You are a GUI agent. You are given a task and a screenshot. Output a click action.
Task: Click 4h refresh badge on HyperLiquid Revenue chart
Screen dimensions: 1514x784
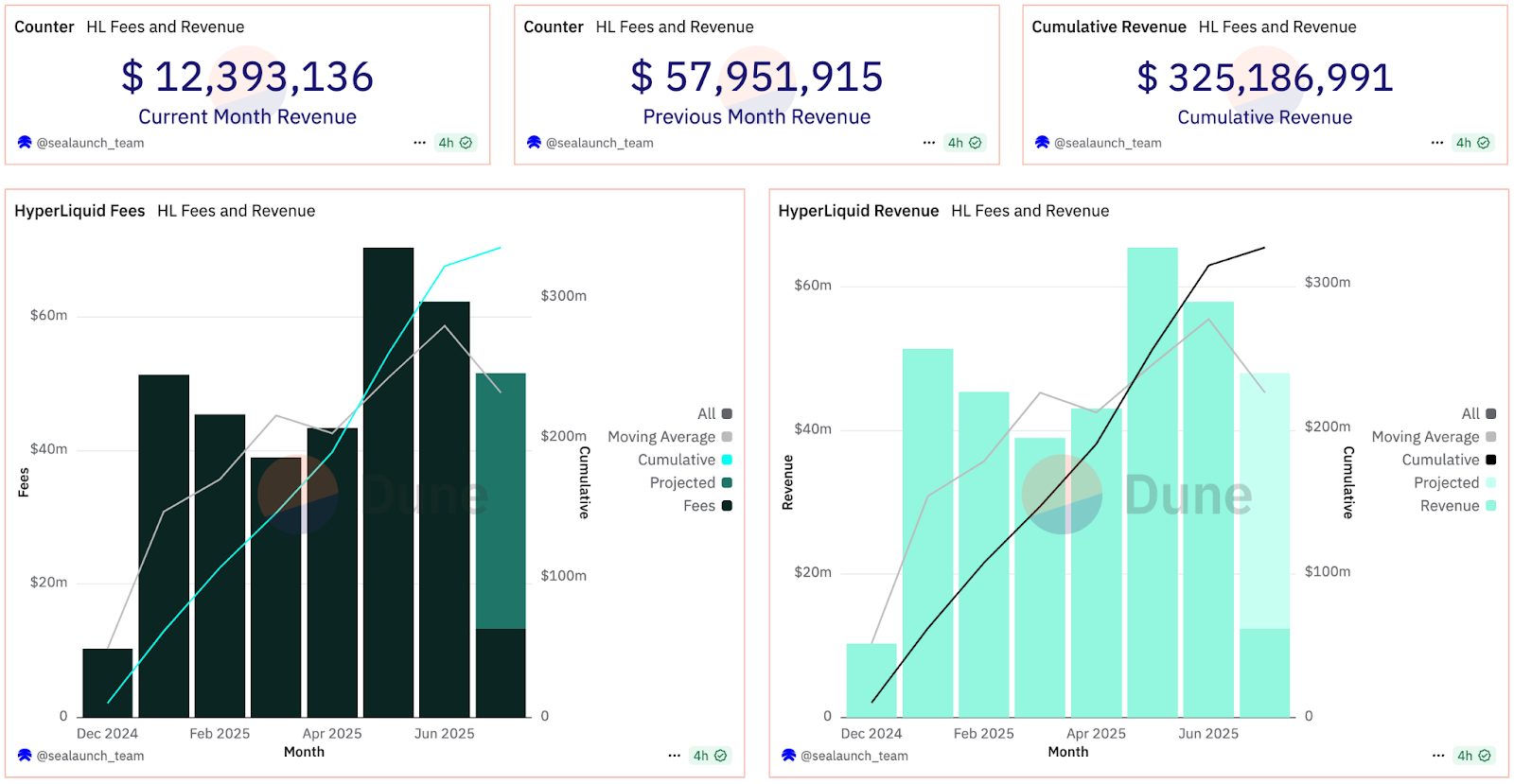tap(1474, 756)
